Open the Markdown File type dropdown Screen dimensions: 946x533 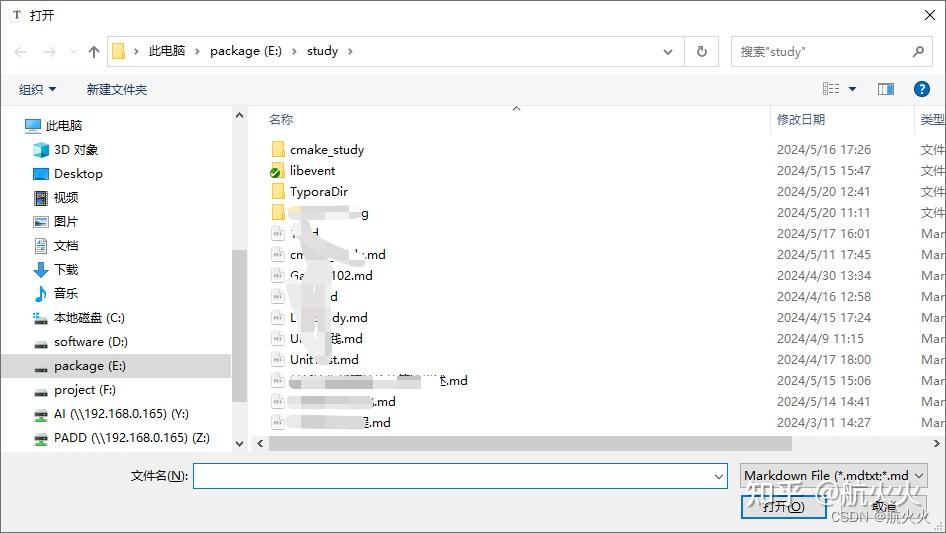[x=835, y=476]
